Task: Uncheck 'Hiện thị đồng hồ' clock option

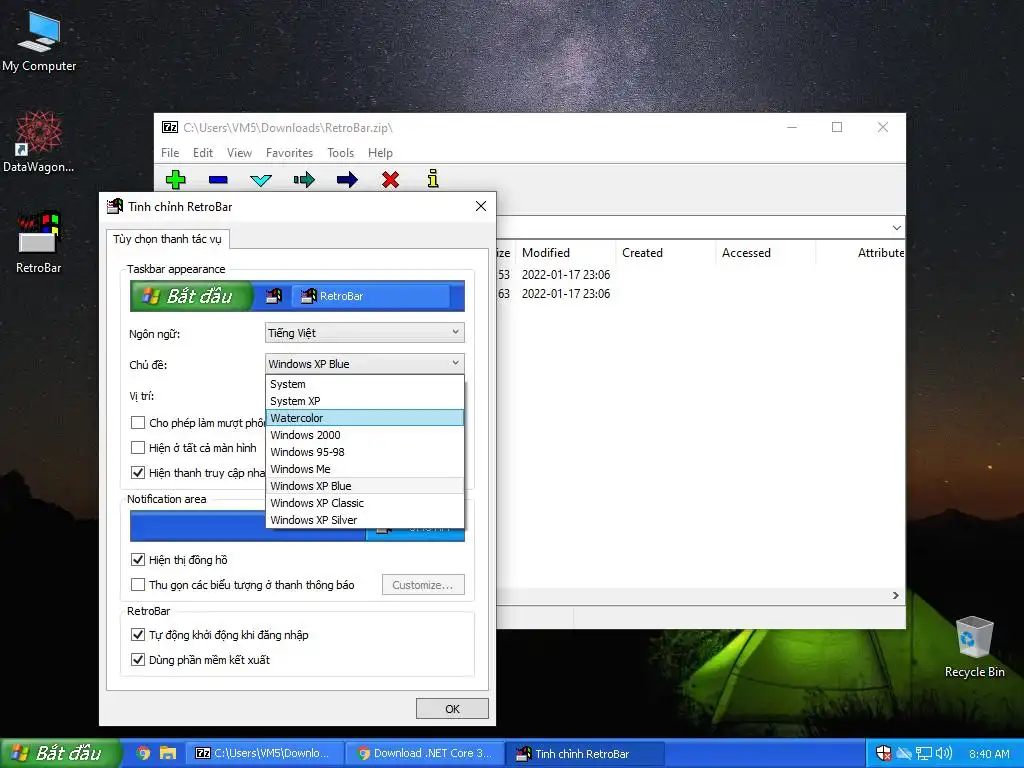Action: point(138,559)
